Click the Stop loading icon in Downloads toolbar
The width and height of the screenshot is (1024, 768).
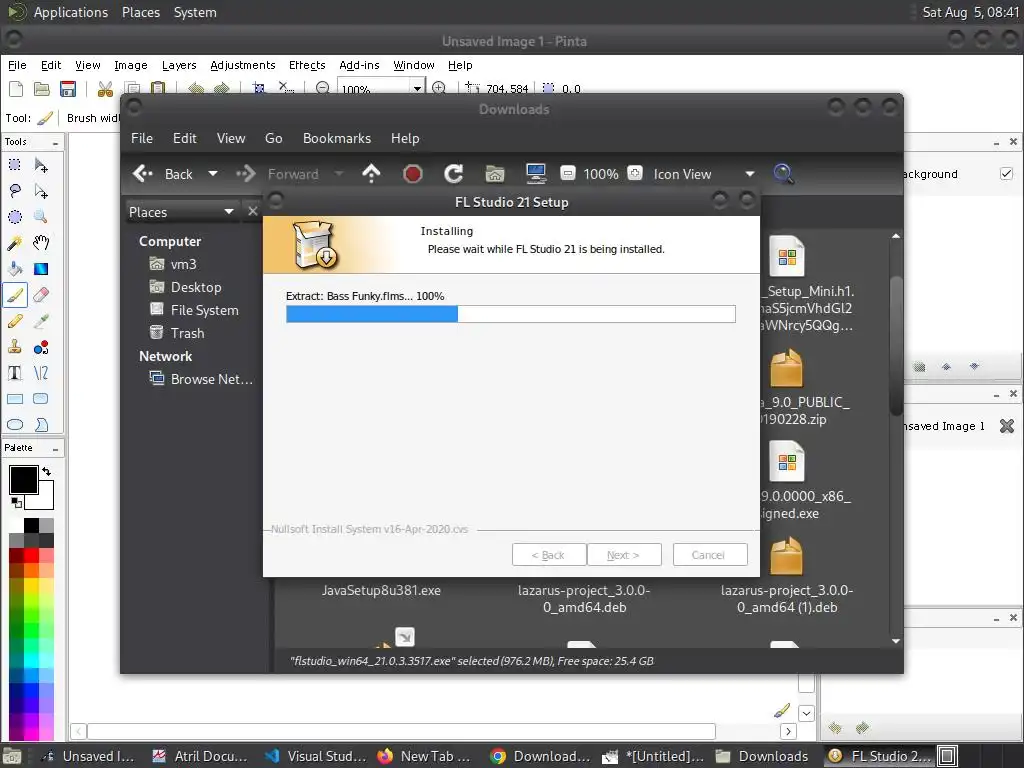click(x=412, y=174)
